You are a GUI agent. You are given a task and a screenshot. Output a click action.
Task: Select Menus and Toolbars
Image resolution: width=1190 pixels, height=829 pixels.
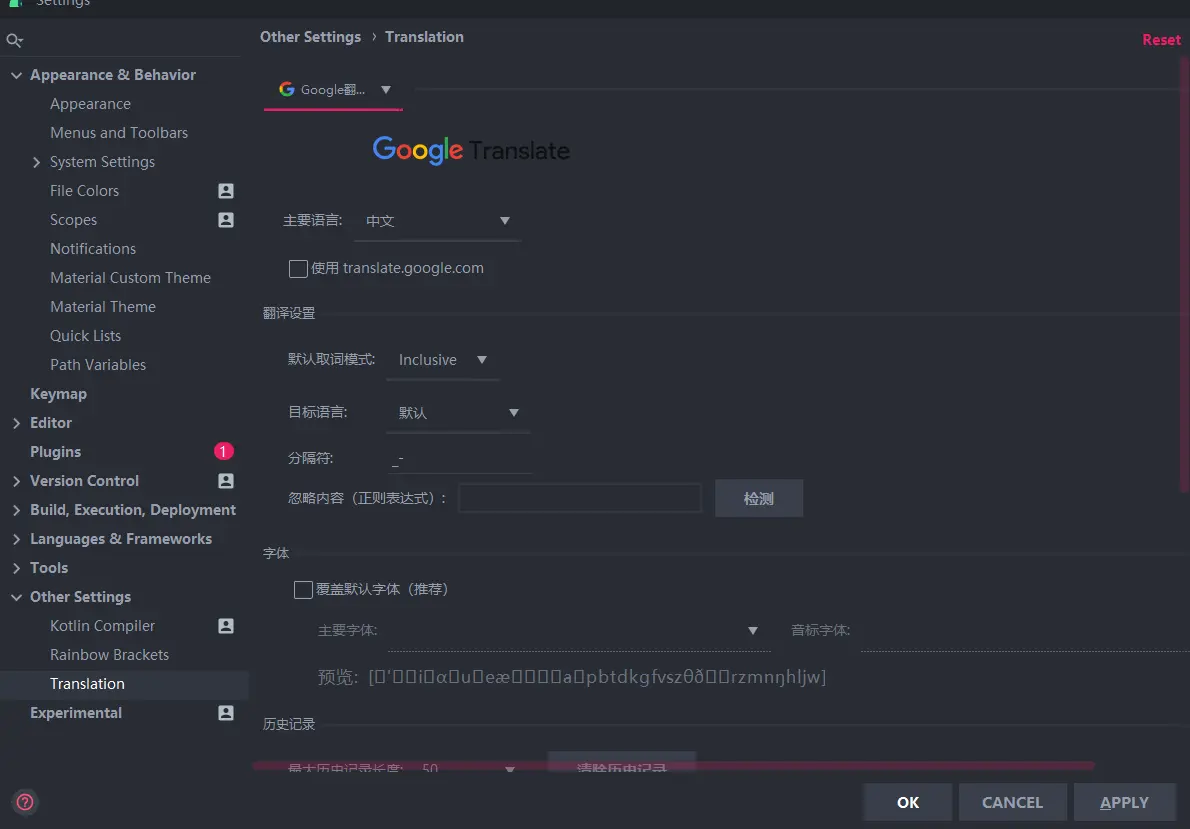tap(119, 133)
